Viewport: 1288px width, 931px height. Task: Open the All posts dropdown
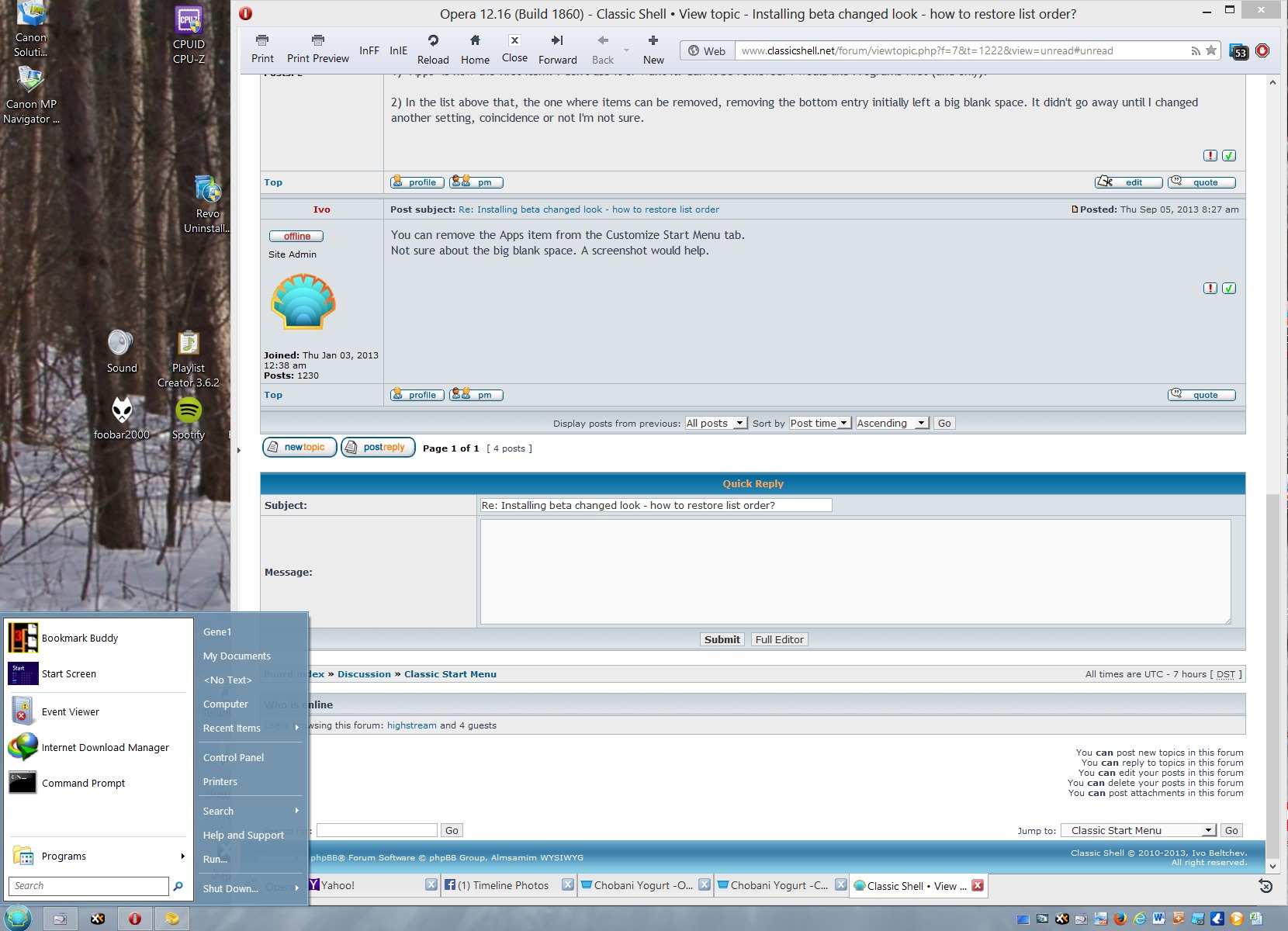[715, 423]
